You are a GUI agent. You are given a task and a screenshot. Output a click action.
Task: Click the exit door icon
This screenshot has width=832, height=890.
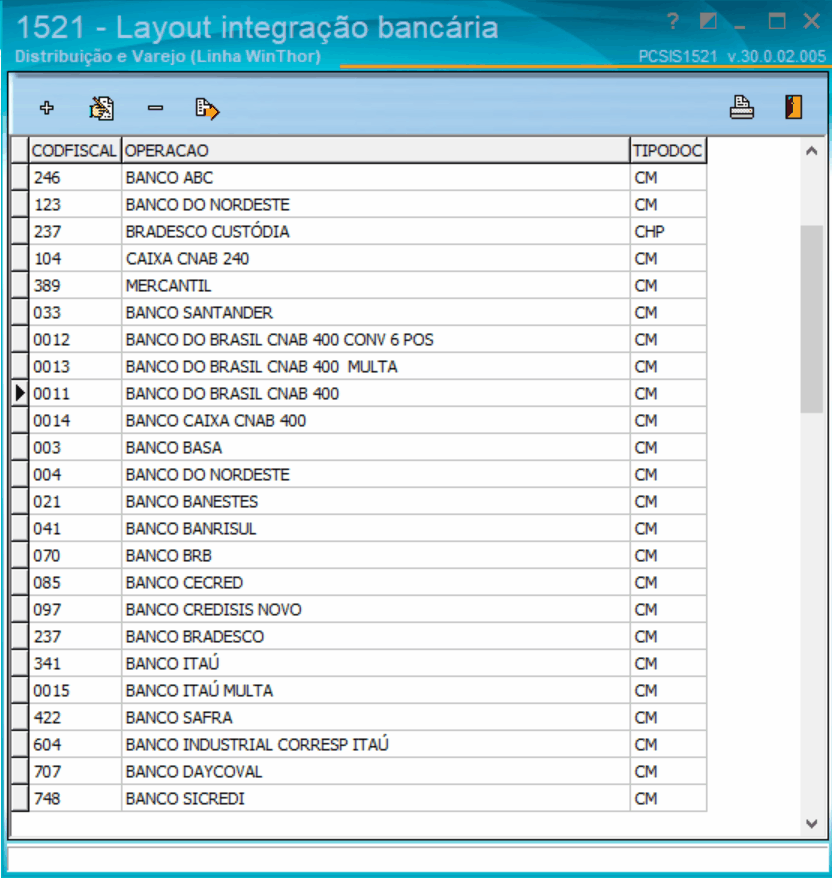793,107
